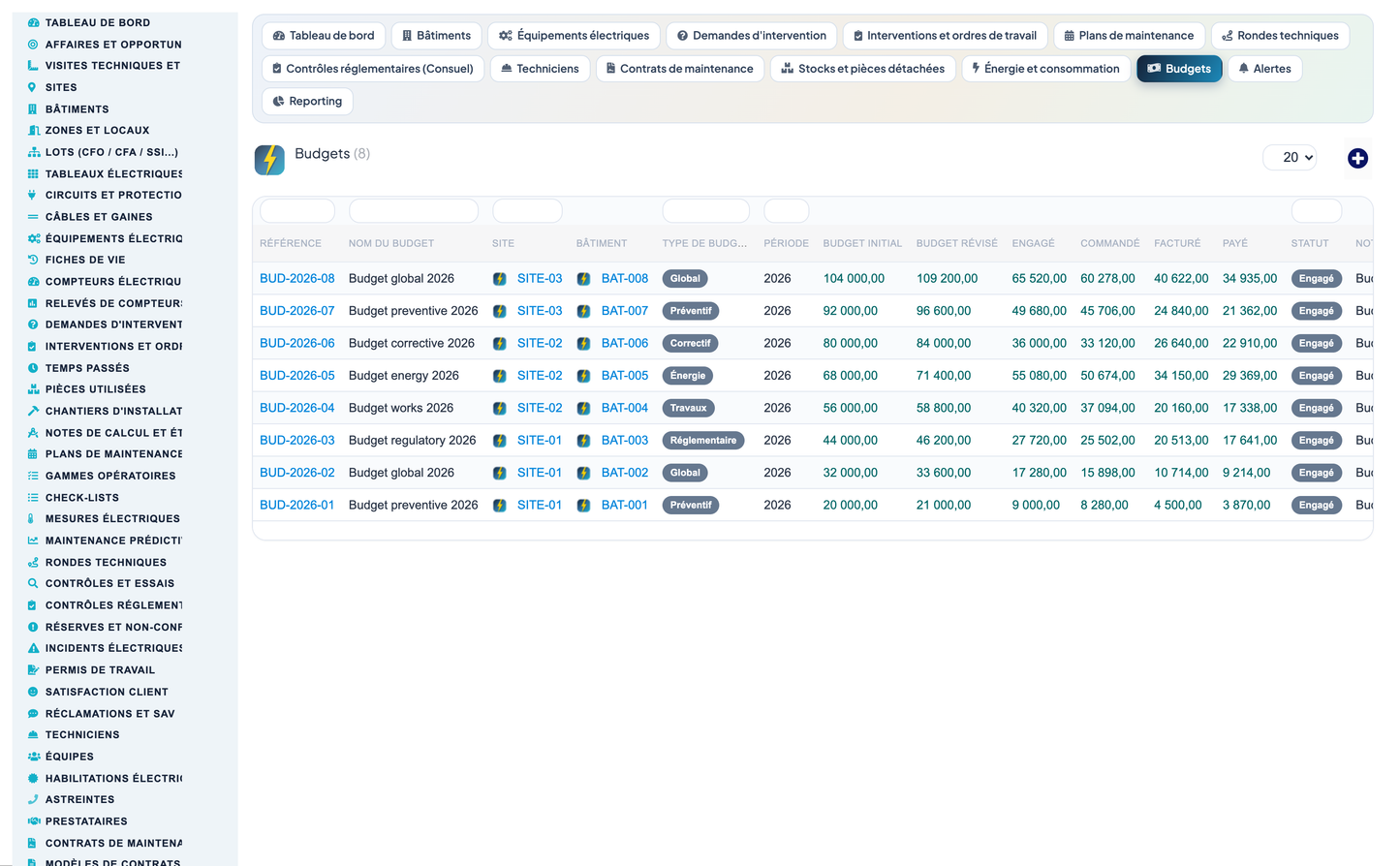This screenshot has height=866, width=1400.
Task: Sort by Budget initial column header
Action: coord(862,244)
